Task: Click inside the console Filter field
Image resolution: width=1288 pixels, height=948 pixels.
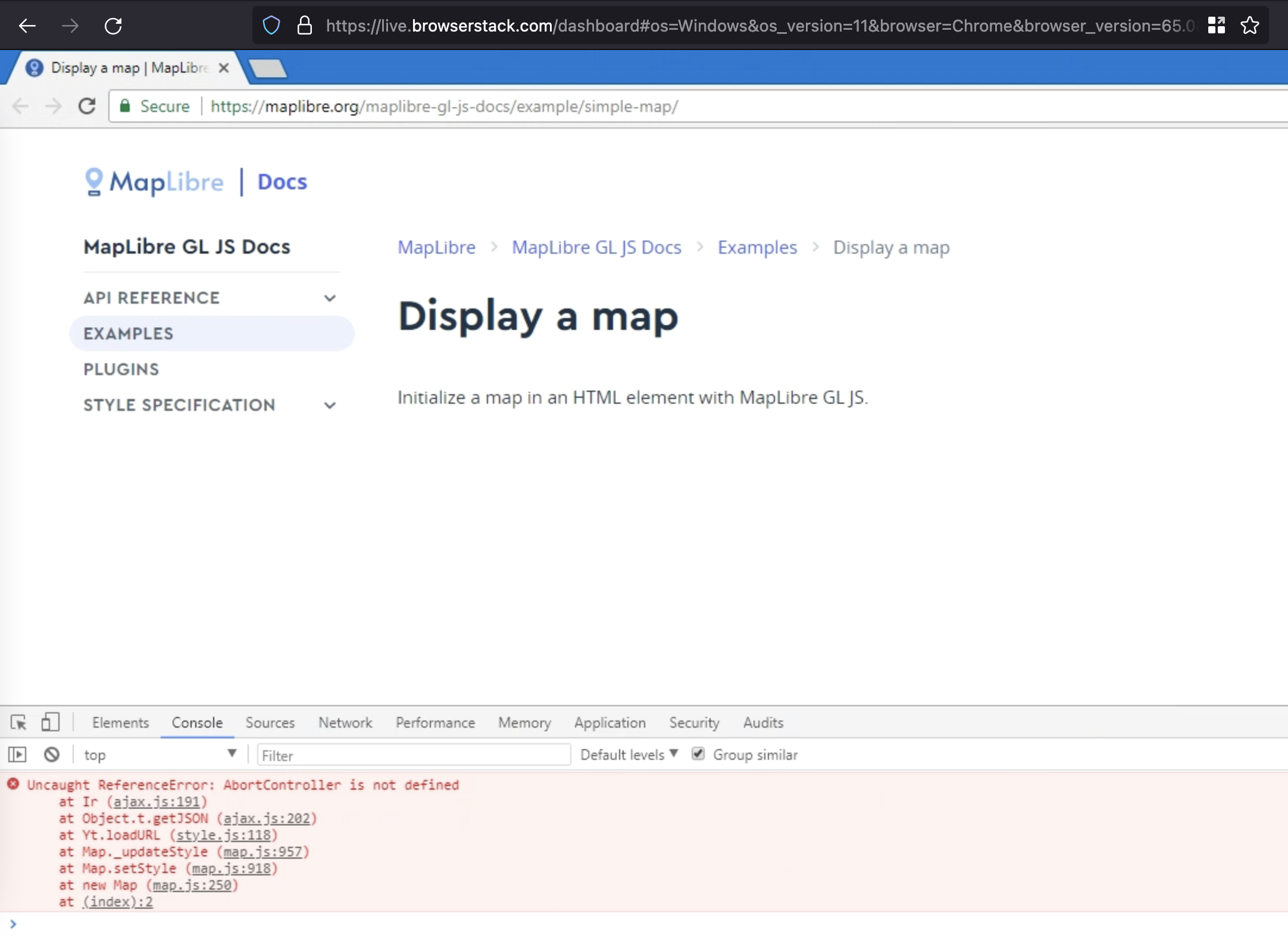Action: [413, 754]
